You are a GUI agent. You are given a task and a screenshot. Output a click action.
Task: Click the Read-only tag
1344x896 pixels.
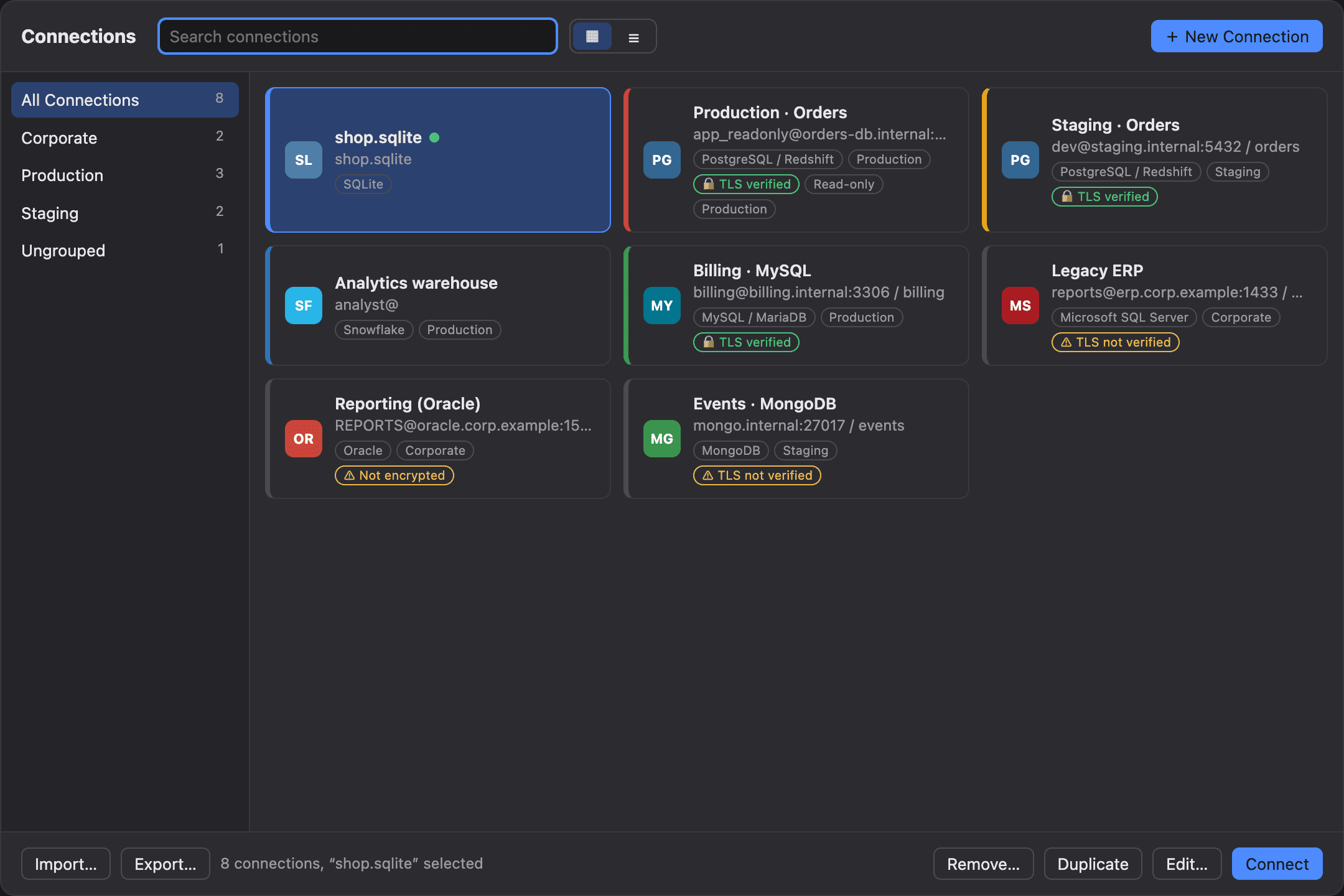click(x=844, y=184)
